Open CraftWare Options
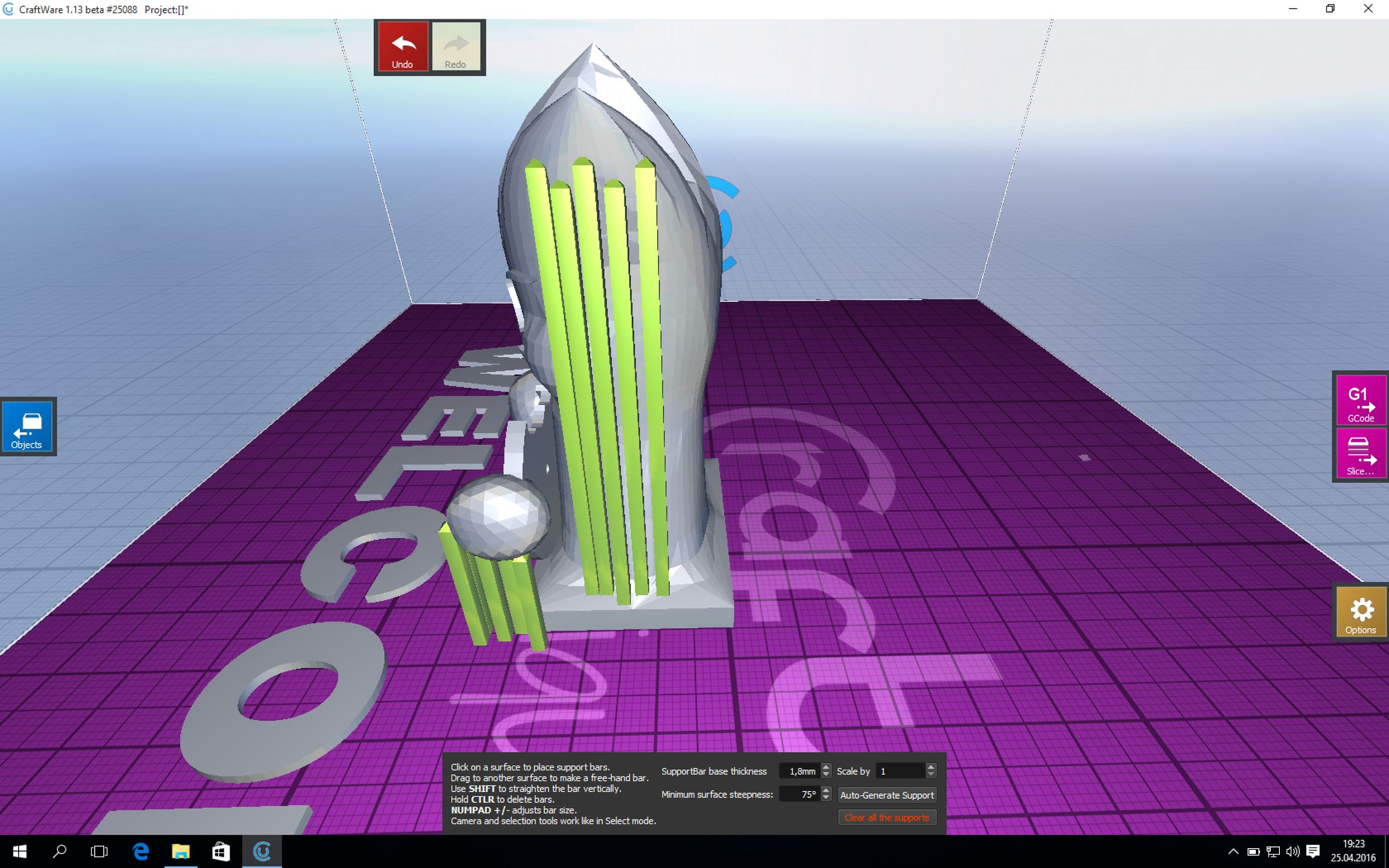 pos(1361,612)
